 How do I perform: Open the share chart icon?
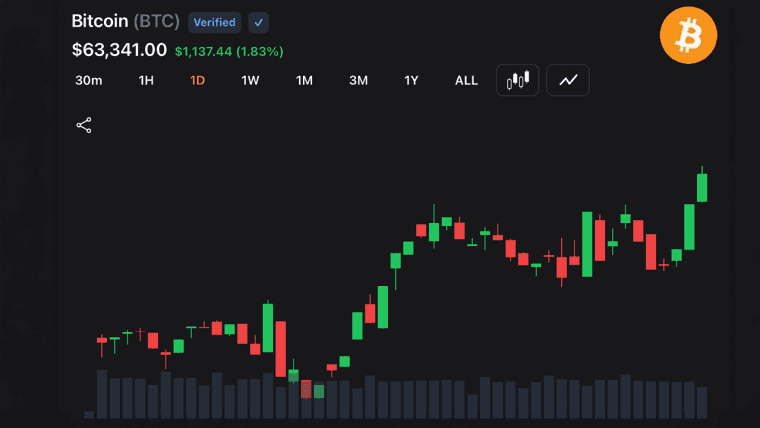(x=84, y=125)
